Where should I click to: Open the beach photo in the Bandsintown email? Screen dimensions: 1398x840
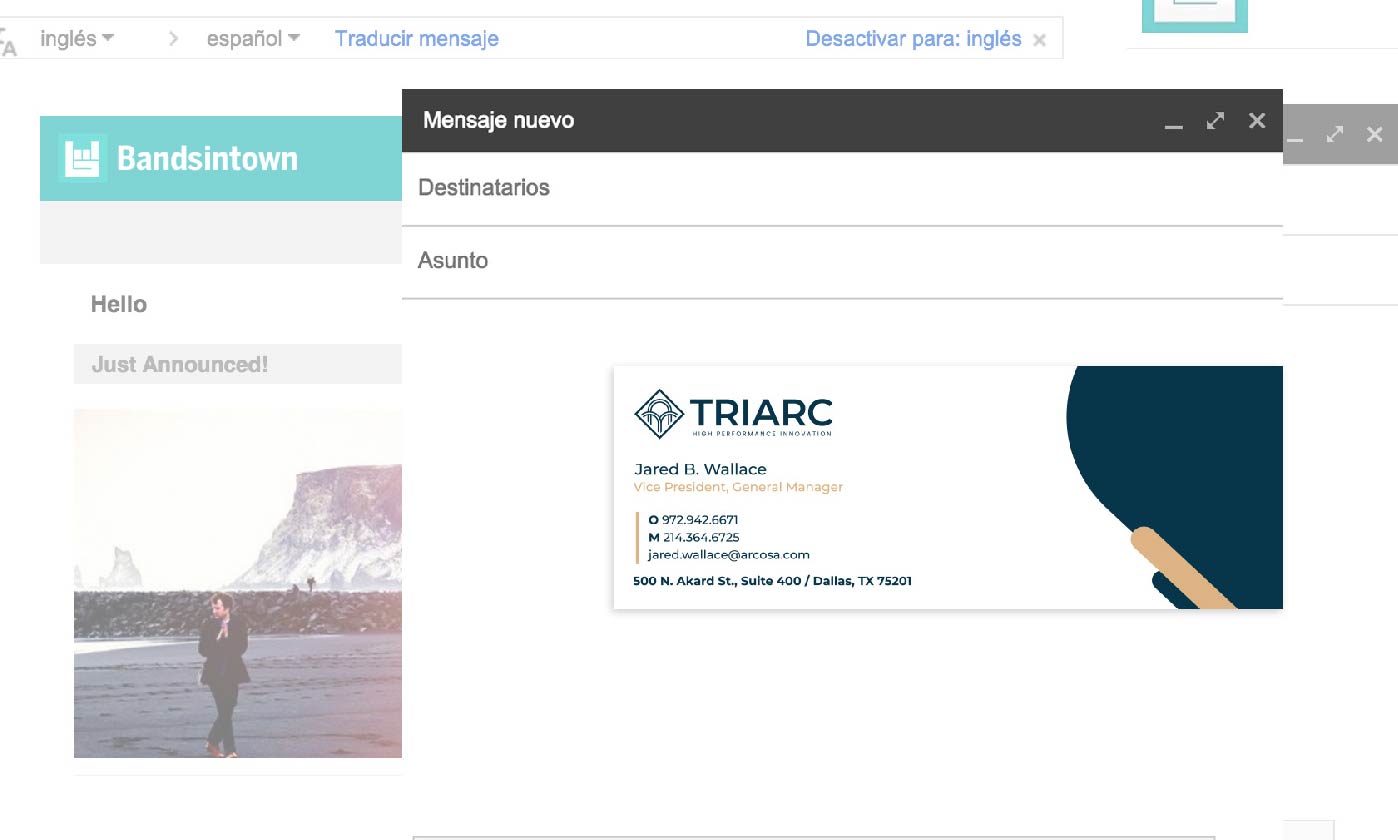point(238,583)
